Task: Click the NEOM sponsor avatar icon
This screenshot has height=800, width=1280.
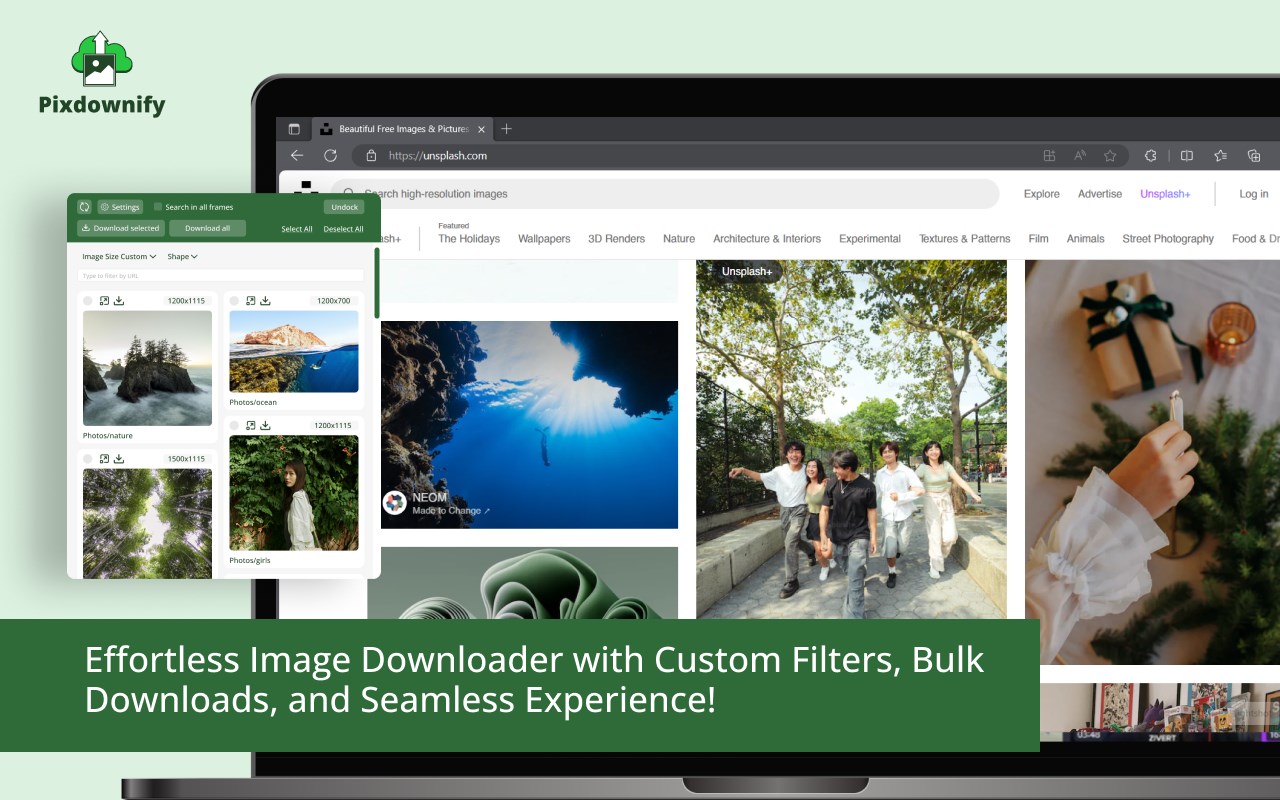Action: pyautogui.click(x=395, y=503)
